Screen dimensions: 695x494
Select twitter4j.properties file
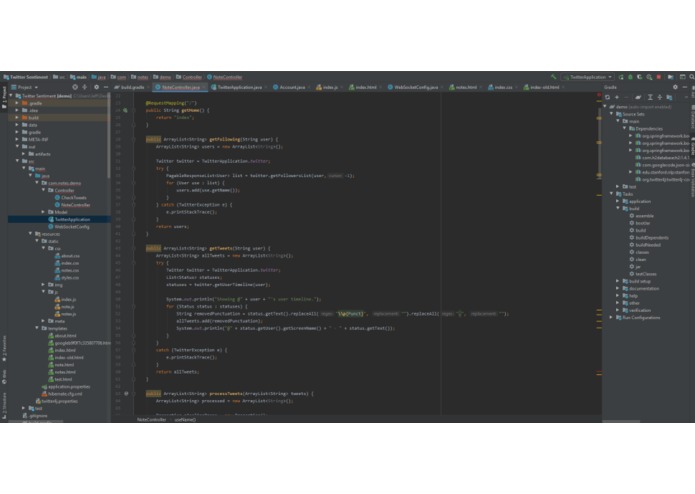click(x=57, y=401)
